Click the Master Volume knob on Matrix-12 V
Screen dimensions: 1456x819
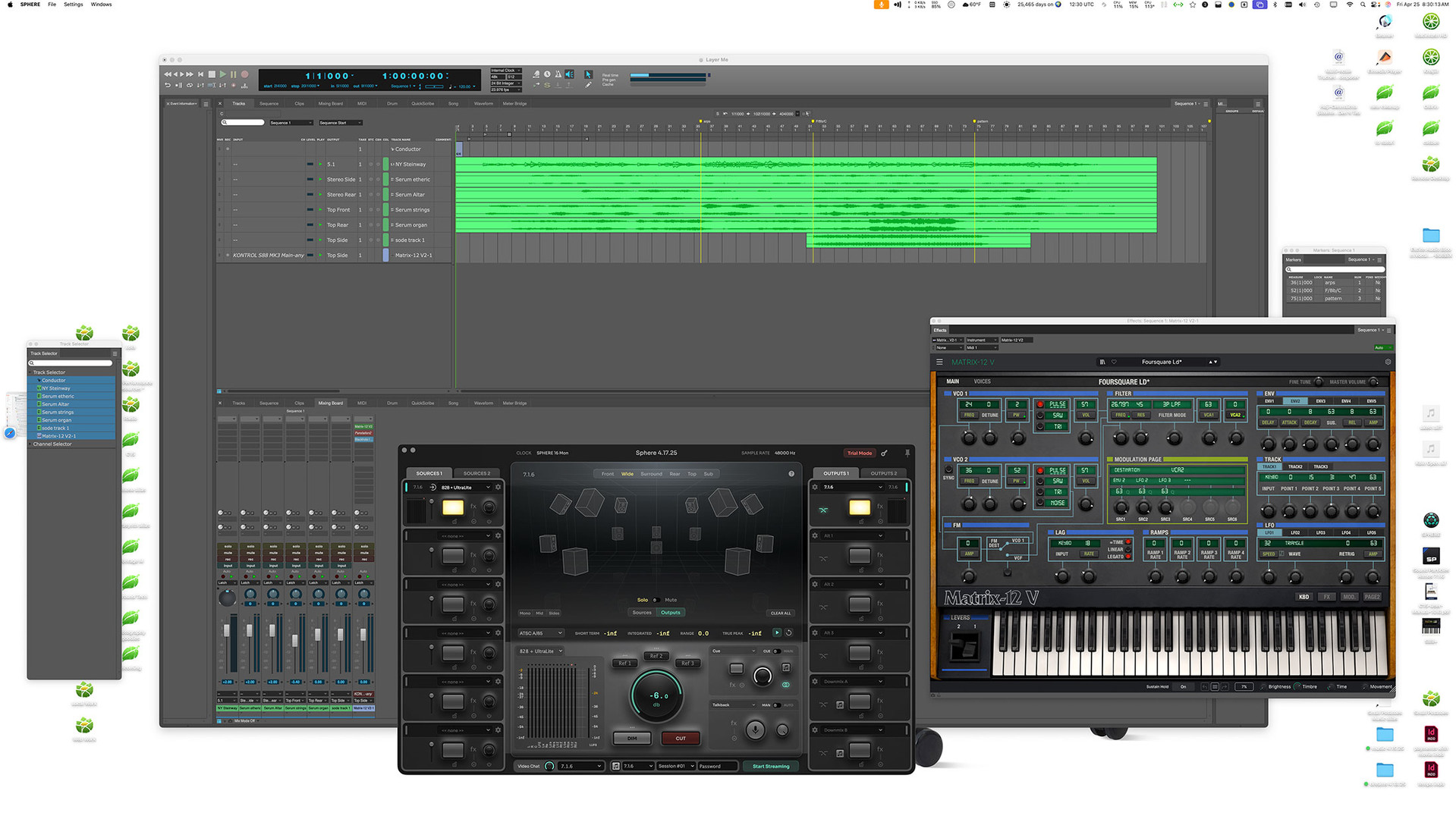[x=1373, y=381]
